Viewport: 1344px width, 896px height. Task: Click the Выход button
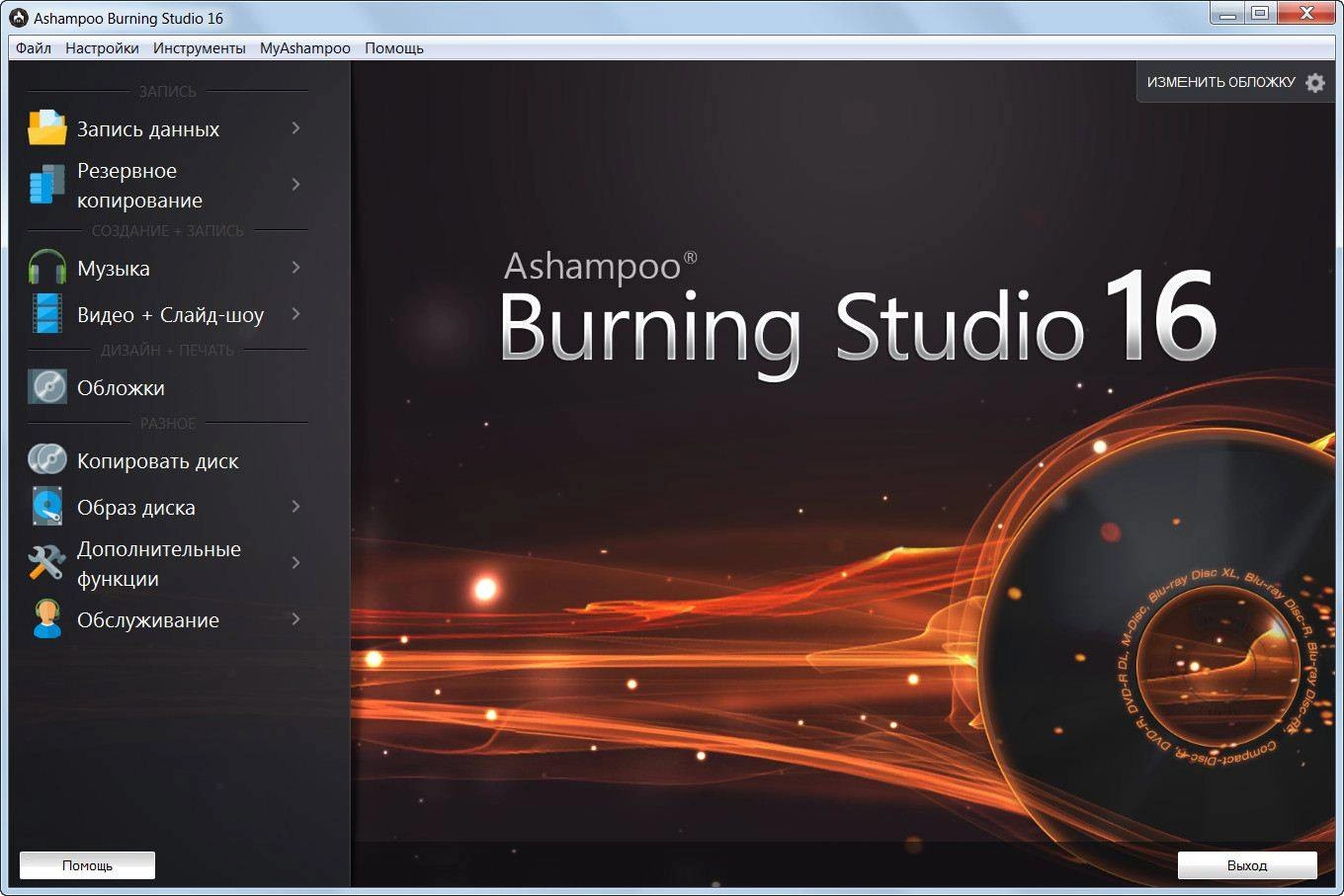pyautogui.click(x=1247, y=865)
